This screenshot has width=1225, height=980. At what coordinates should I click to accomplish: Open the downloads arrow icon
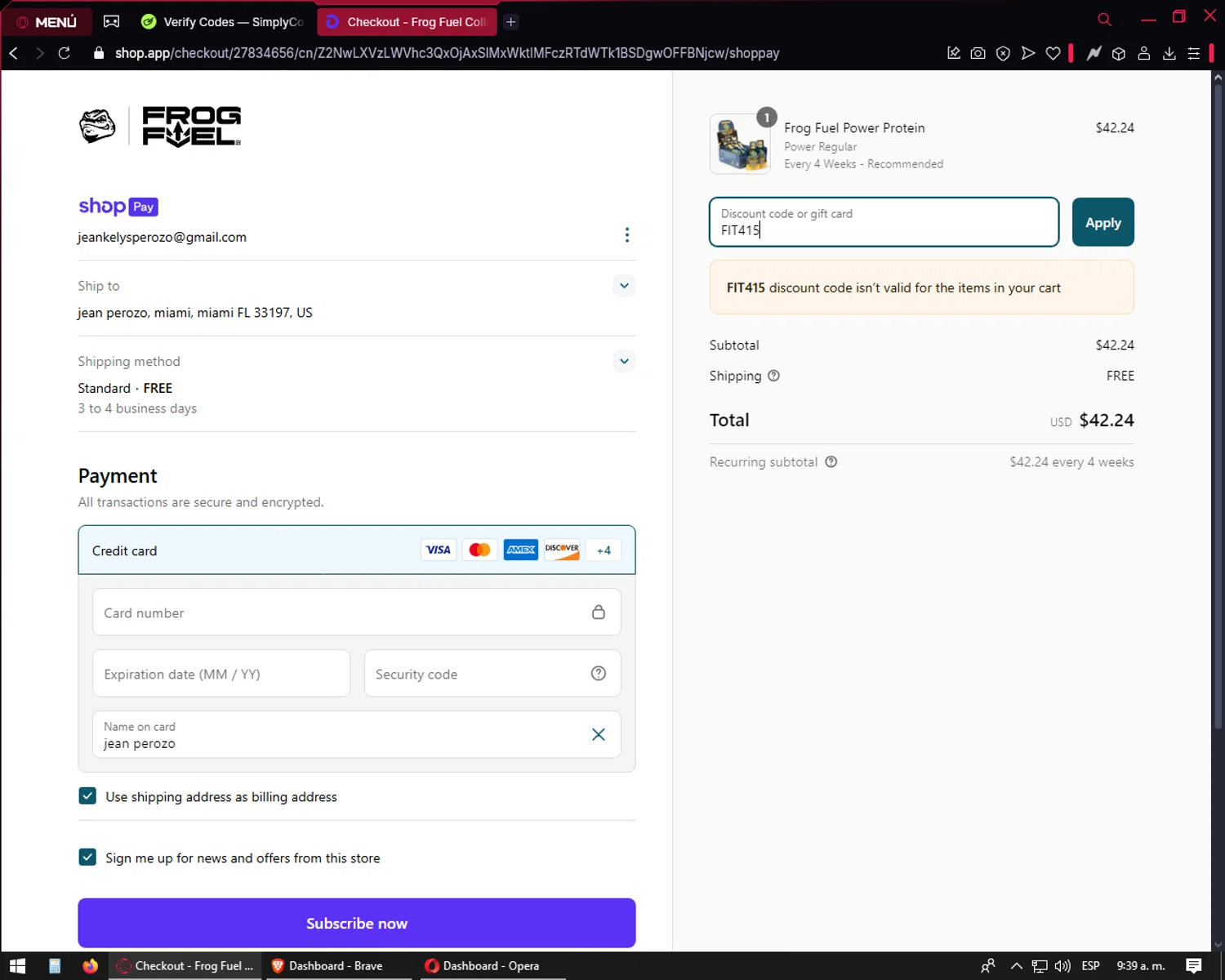pyautogui.click(x=1169, y=53)
